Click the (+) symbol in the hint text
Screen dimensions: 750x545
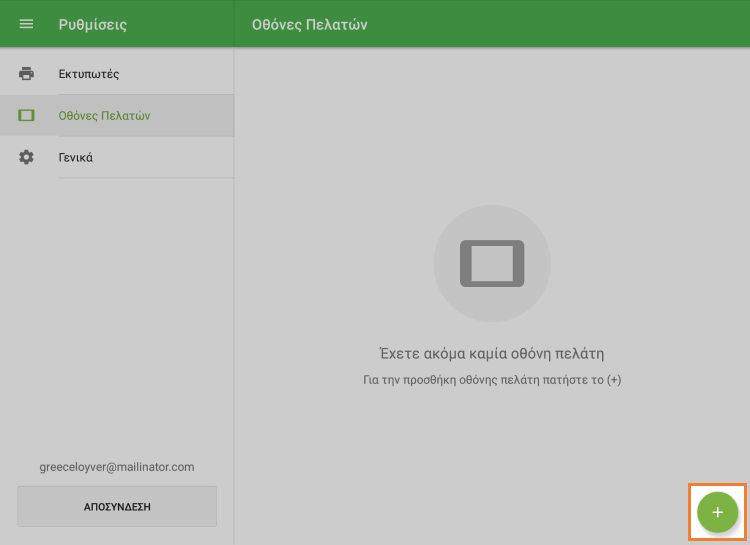click(613, 381)
